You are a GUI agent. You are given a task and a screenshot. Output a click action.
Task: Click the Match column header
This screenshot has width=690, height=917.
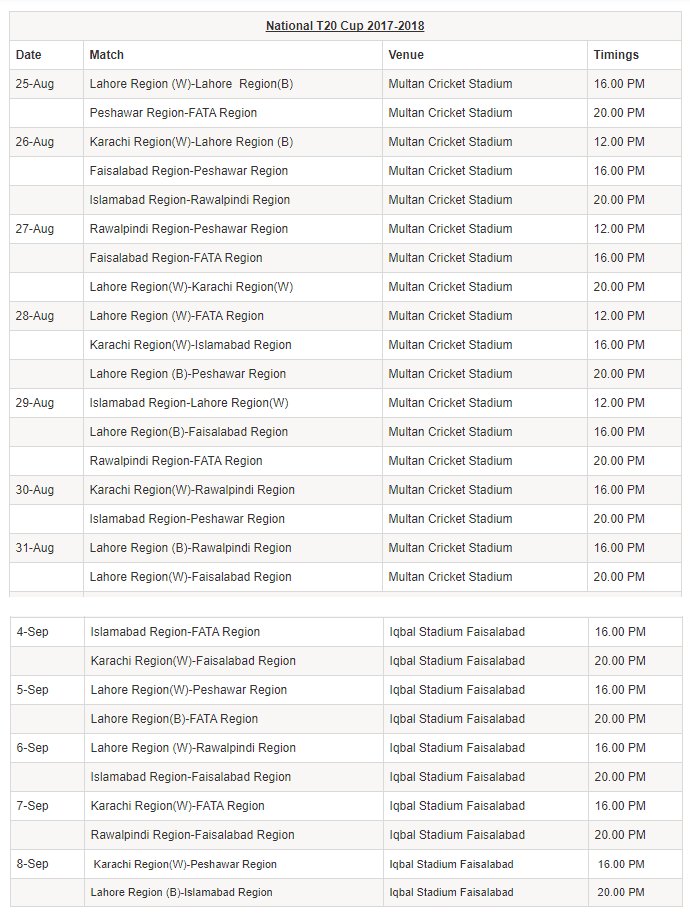[107, 55]
